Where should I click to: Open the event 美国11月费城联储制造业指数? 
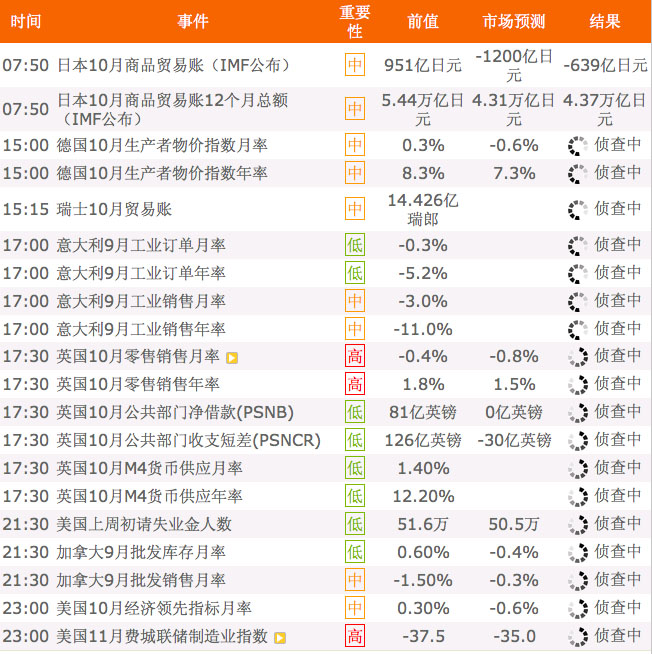162,636
